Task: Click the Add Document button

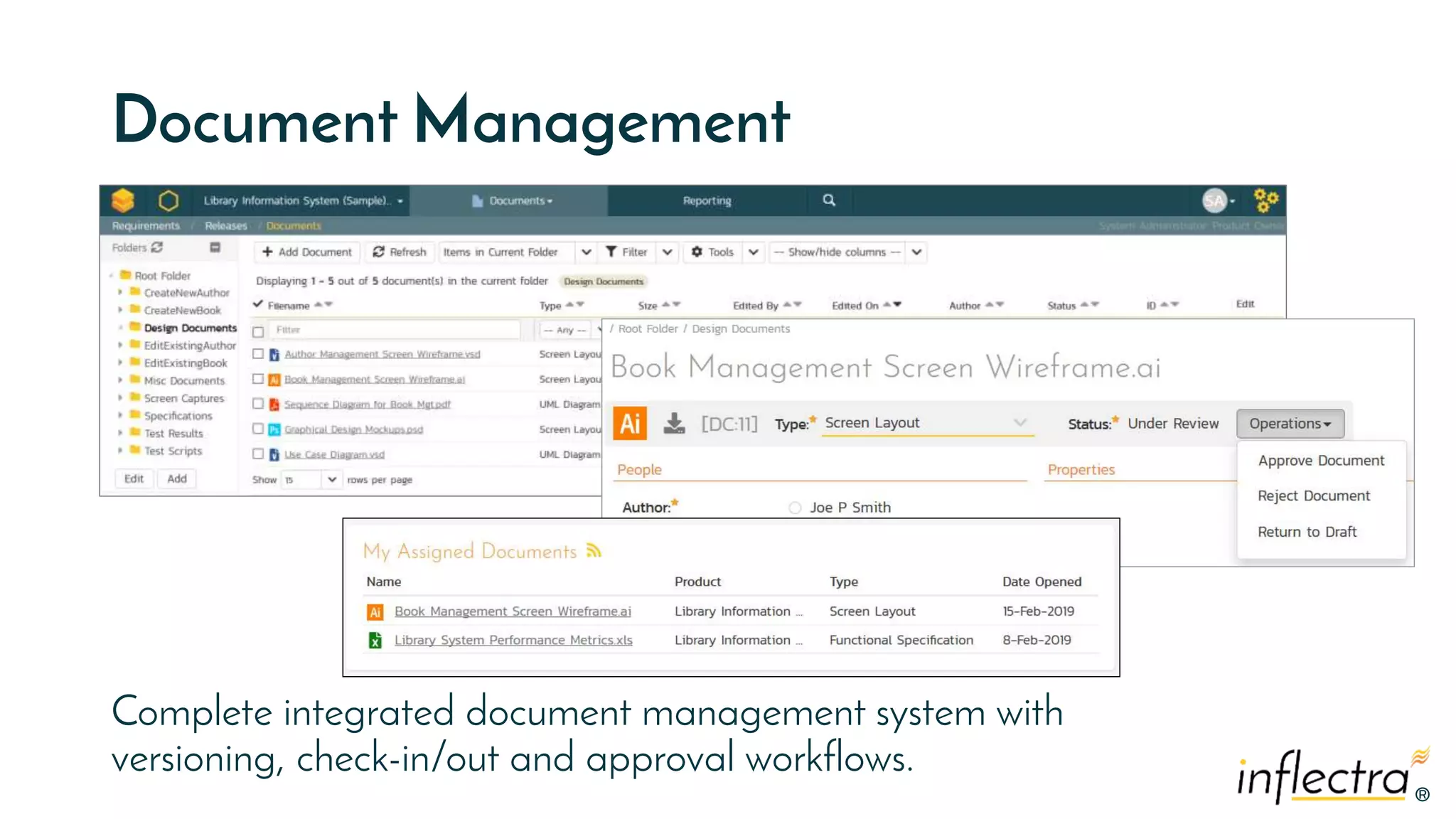Action: coord(307,252)
